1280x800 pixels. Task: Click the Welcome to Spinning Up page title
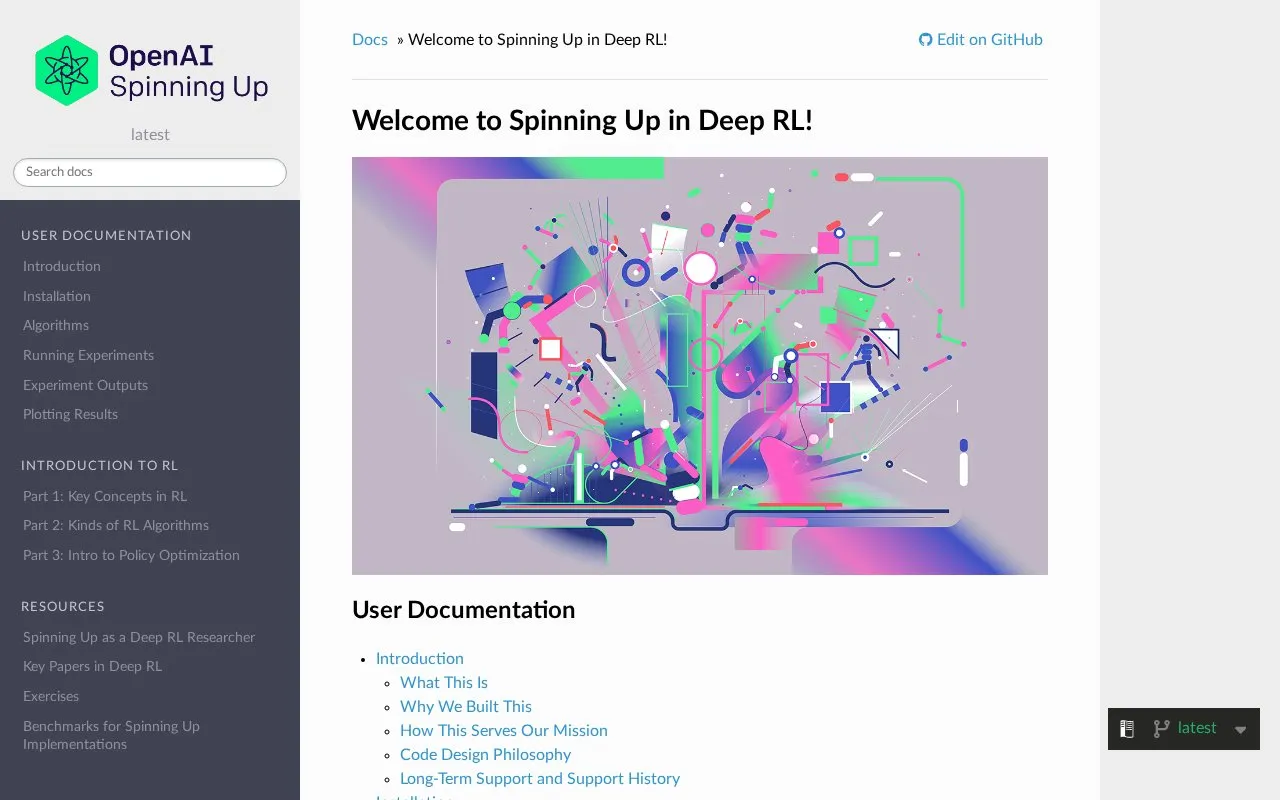[583, 120]
